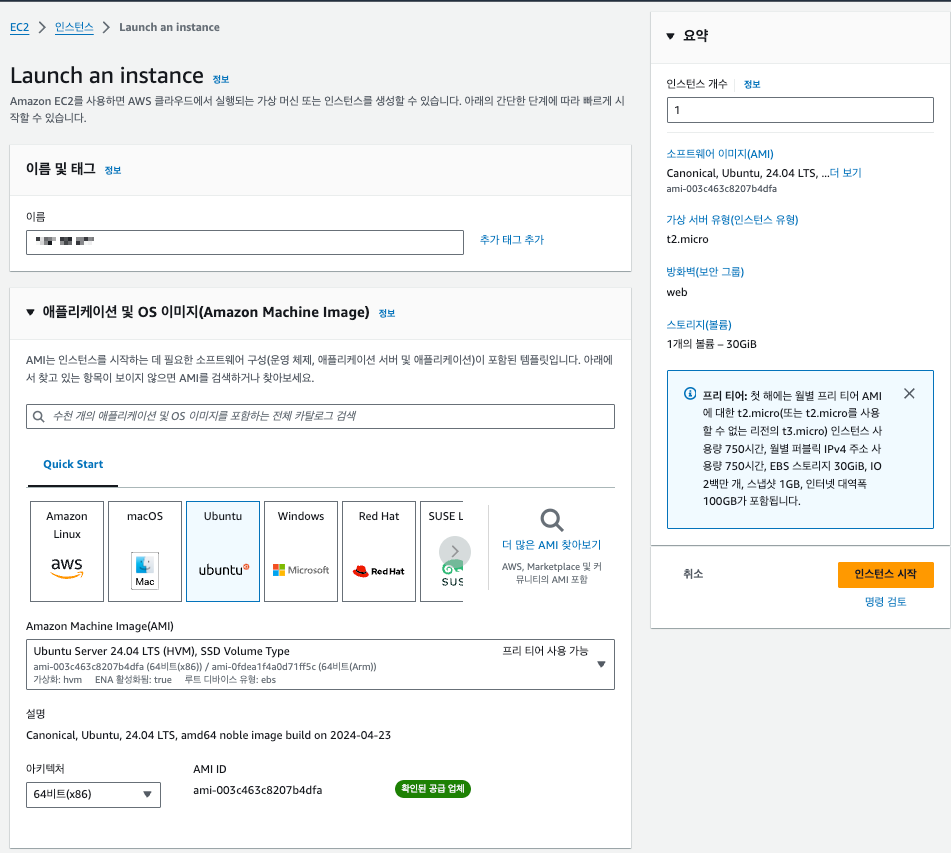Image resolution: width=951 pixels, height=853 pixels.
Task: Click 정보 link next to Launch an instance
Action: point(221,79)
